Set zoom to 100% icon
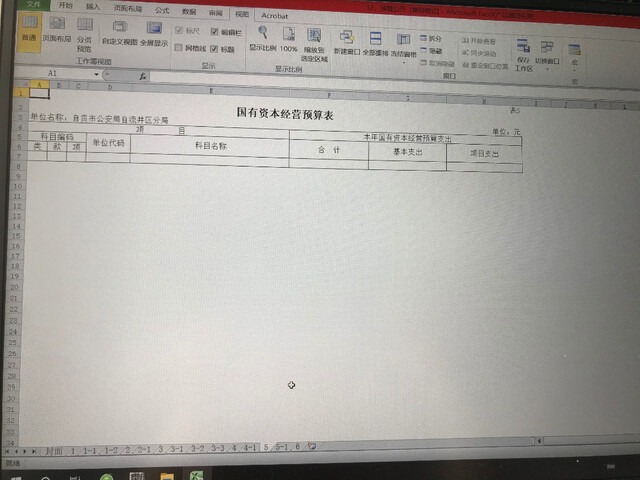 288,38
